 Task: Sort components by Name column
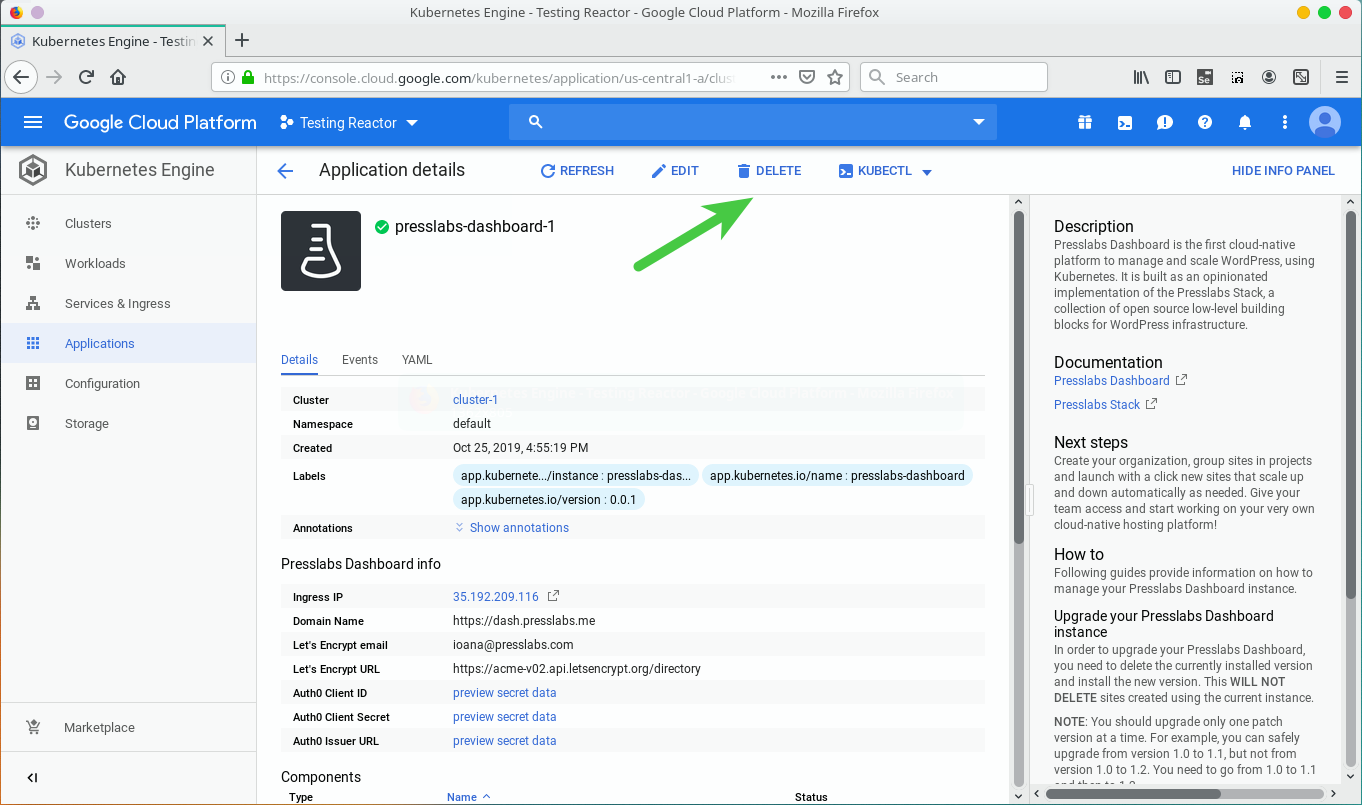[468, 797]
